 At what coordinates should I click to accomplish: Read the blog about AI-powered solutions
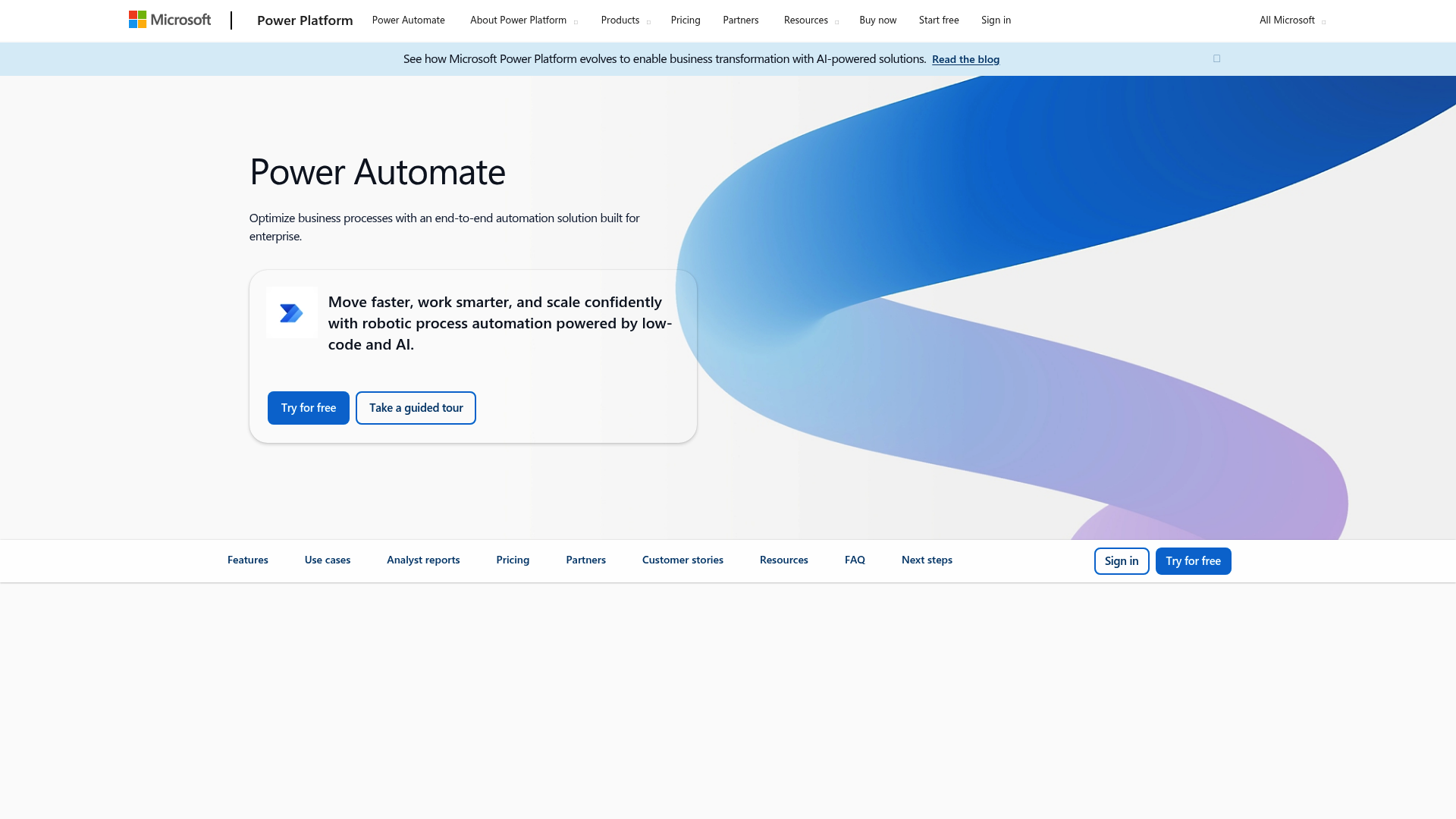point(965,58)
